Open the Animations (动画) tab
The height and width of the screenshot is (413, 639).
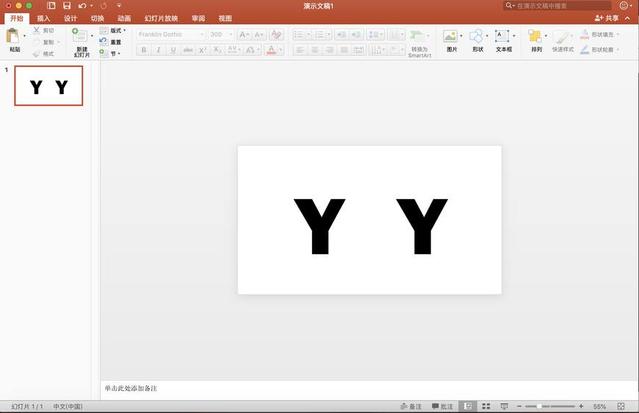point(124,18)
